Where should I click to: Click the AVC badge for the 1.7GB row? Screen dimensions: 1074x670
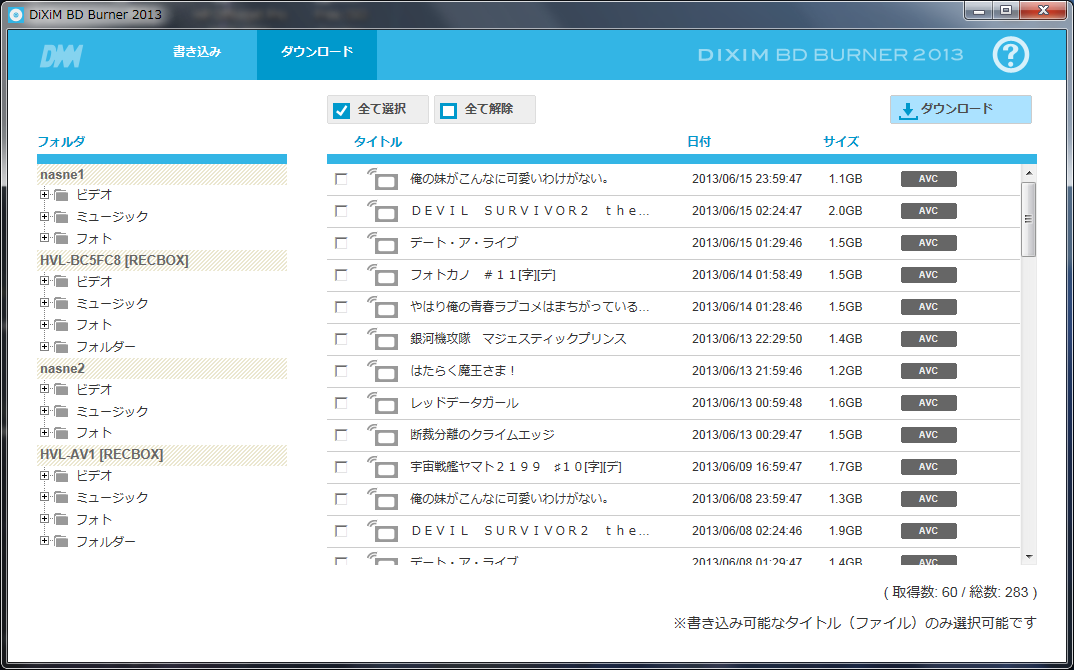[x=928, y=467]
